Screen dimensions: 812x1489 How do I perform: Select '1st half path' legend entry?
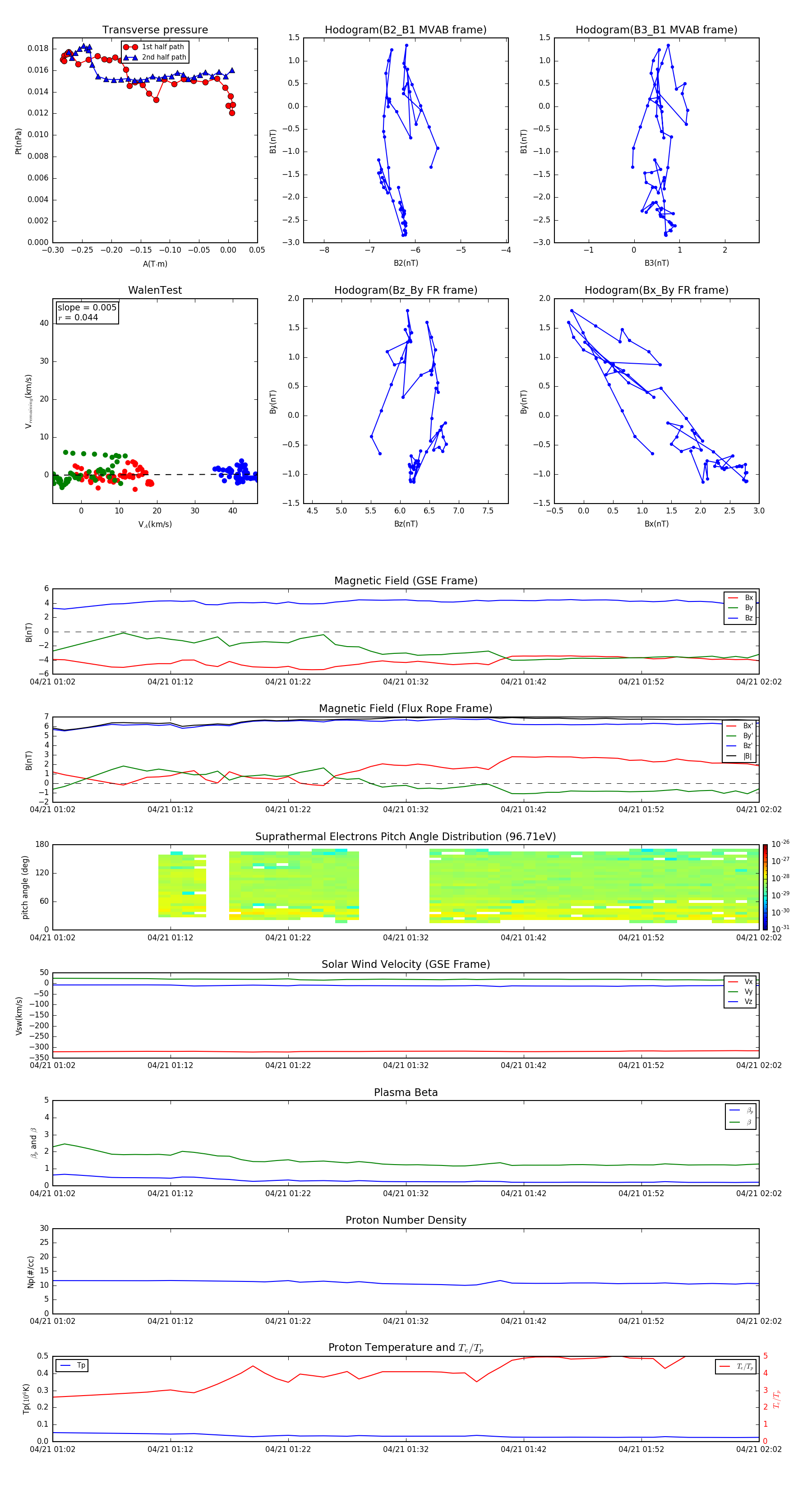pyautogui.click(x=154, y=47)
